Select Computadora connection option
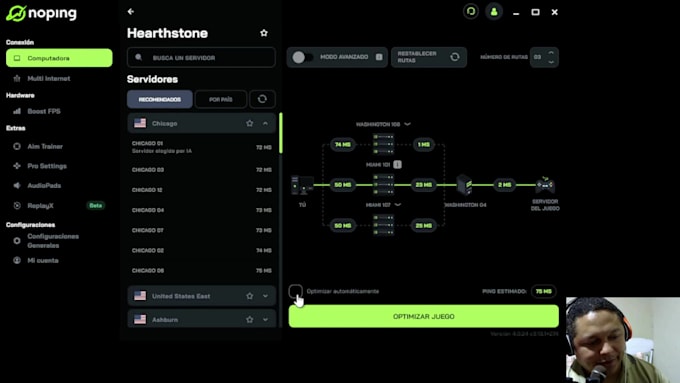This screenshot has width=680, height=383. coord(59,58)
